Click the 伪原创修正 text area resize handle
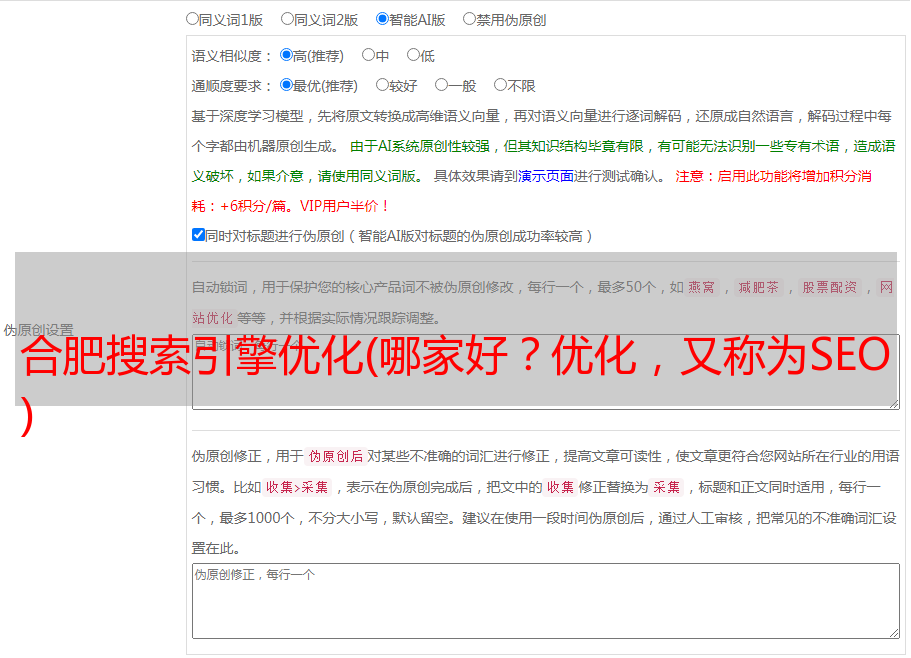 click(893, 632)
